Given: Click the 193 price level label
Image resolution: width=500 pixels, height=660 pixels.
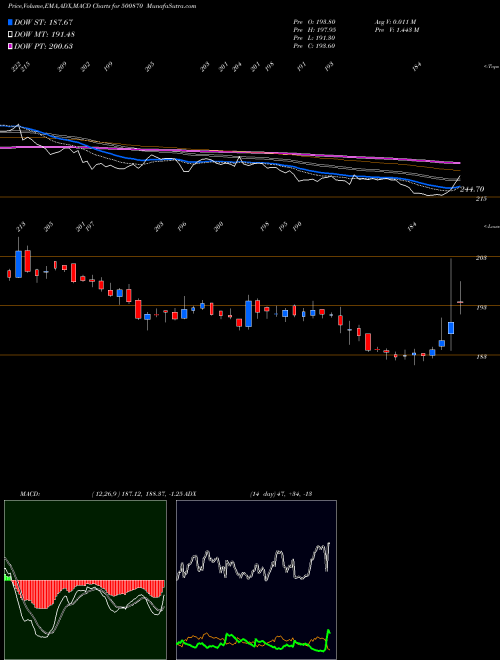Looking at the screenshot, I should pos(481,308).
